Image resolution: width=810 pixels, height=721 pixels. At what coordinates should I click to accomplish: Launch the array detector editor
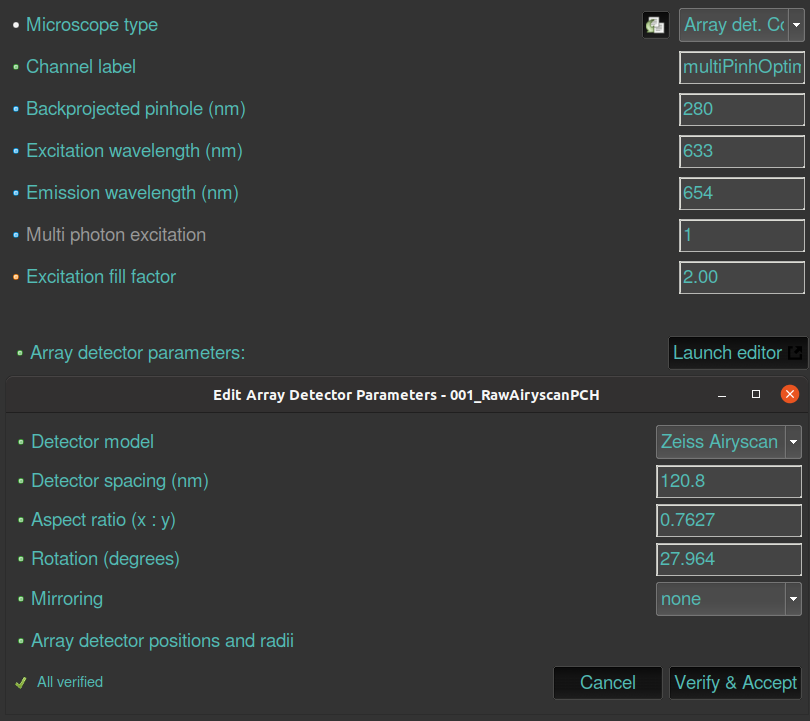point(738,353)
